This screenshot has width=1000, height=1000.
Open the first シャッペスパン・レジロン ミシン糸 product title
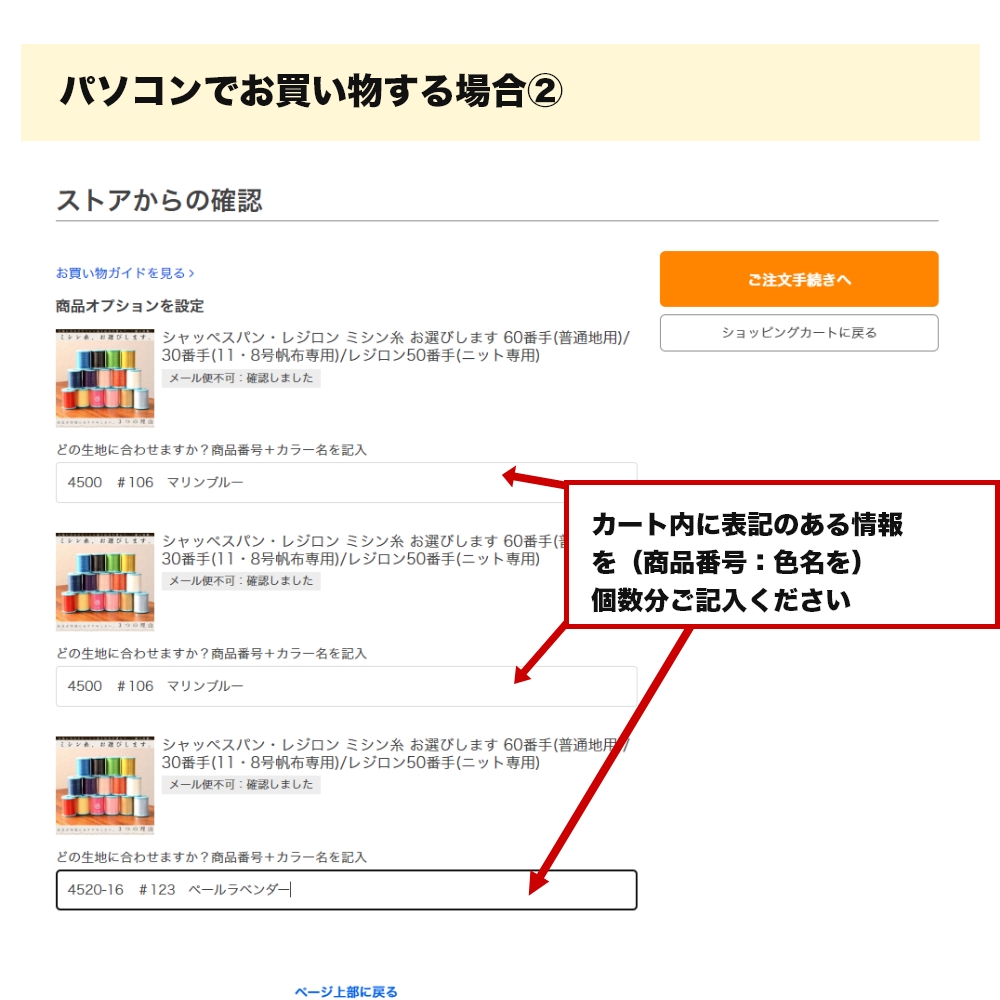pos(395,346)
